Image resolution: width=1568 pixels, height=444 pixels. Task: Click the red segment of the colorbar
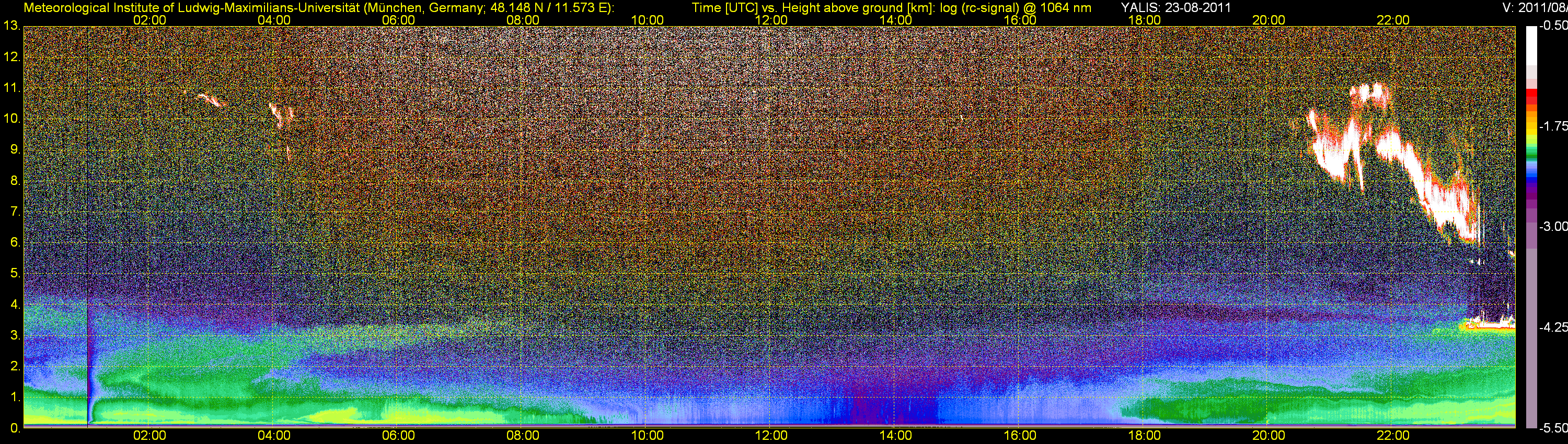click(x=1531, y=97)
